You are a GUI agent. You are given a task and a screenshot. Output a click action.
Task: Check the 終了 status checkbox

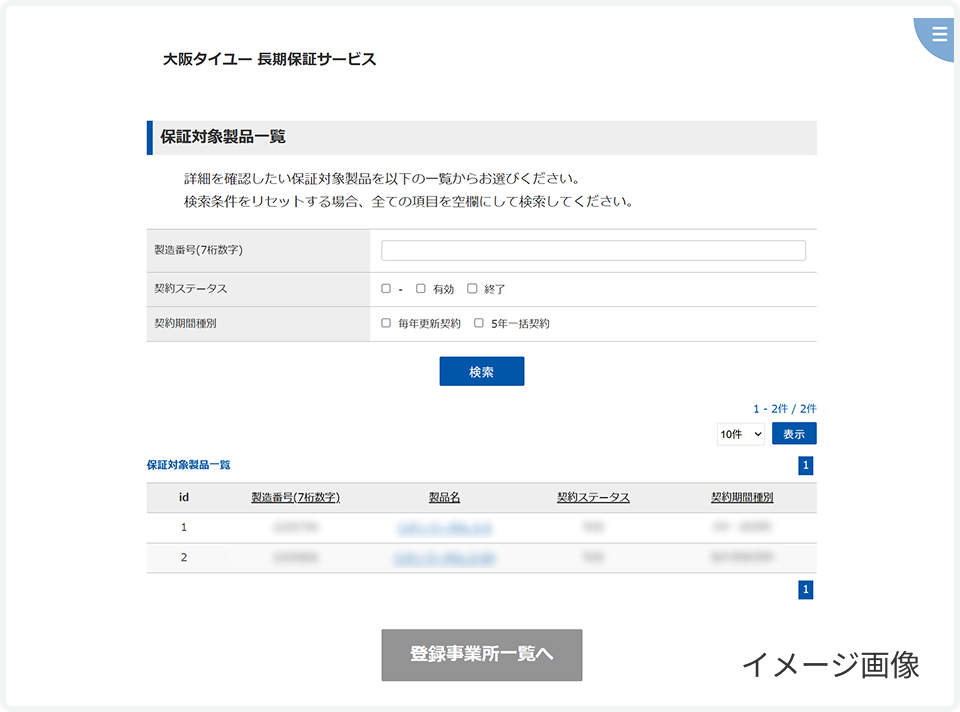tap(472, 289)
